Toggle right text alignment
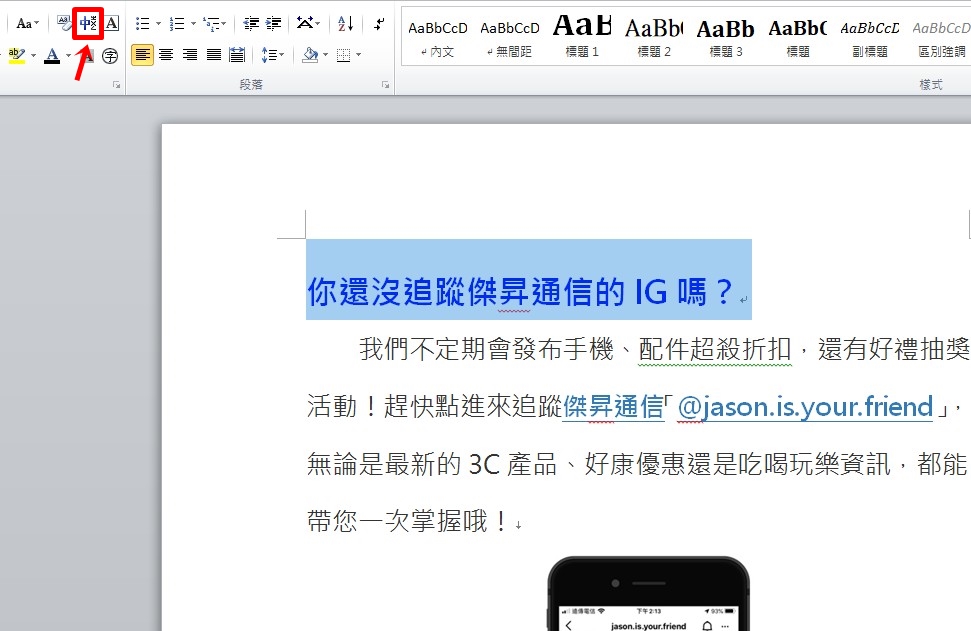Viewport: 971px width, 631px height. coord(189,56)
